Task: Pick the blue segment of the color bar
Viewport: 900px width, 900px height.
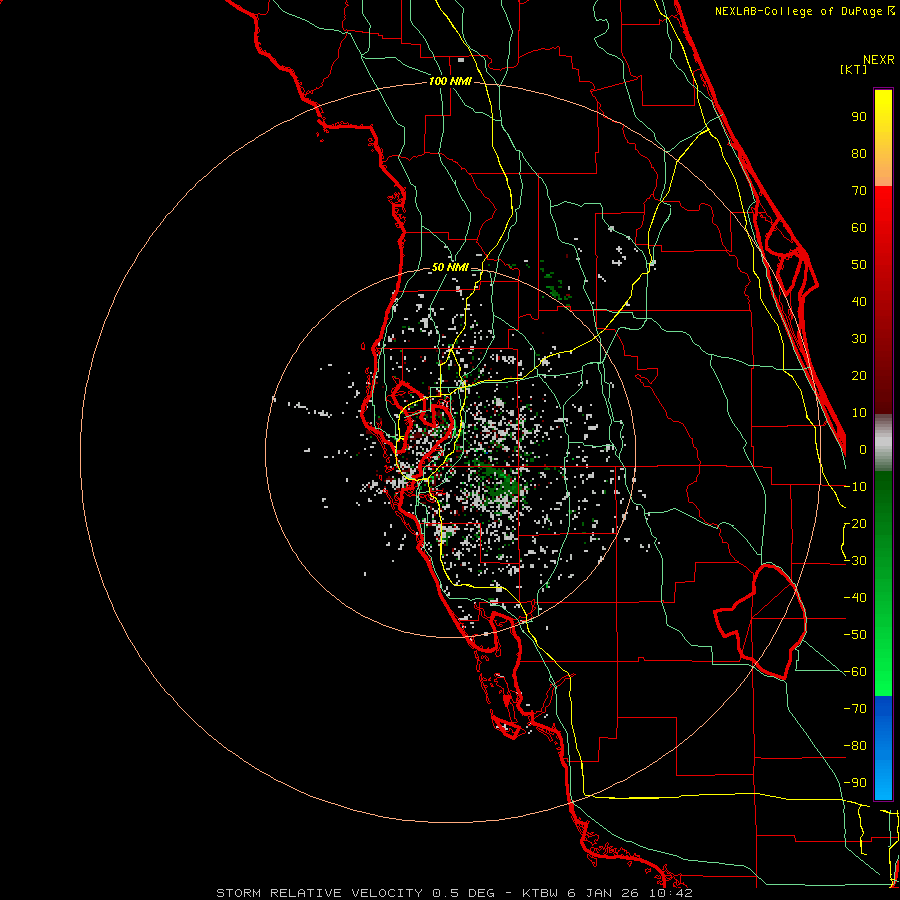Action: [x=883, y=747]
